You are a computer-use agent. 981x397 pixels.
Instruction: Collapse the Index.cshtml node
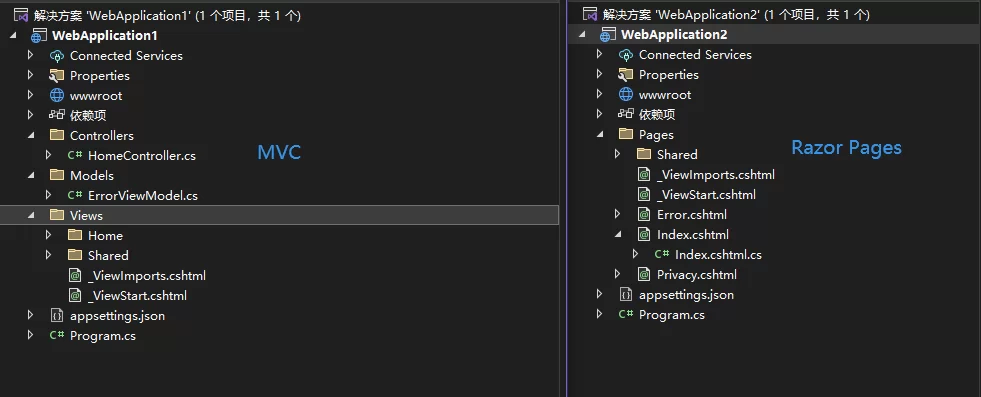618,235
